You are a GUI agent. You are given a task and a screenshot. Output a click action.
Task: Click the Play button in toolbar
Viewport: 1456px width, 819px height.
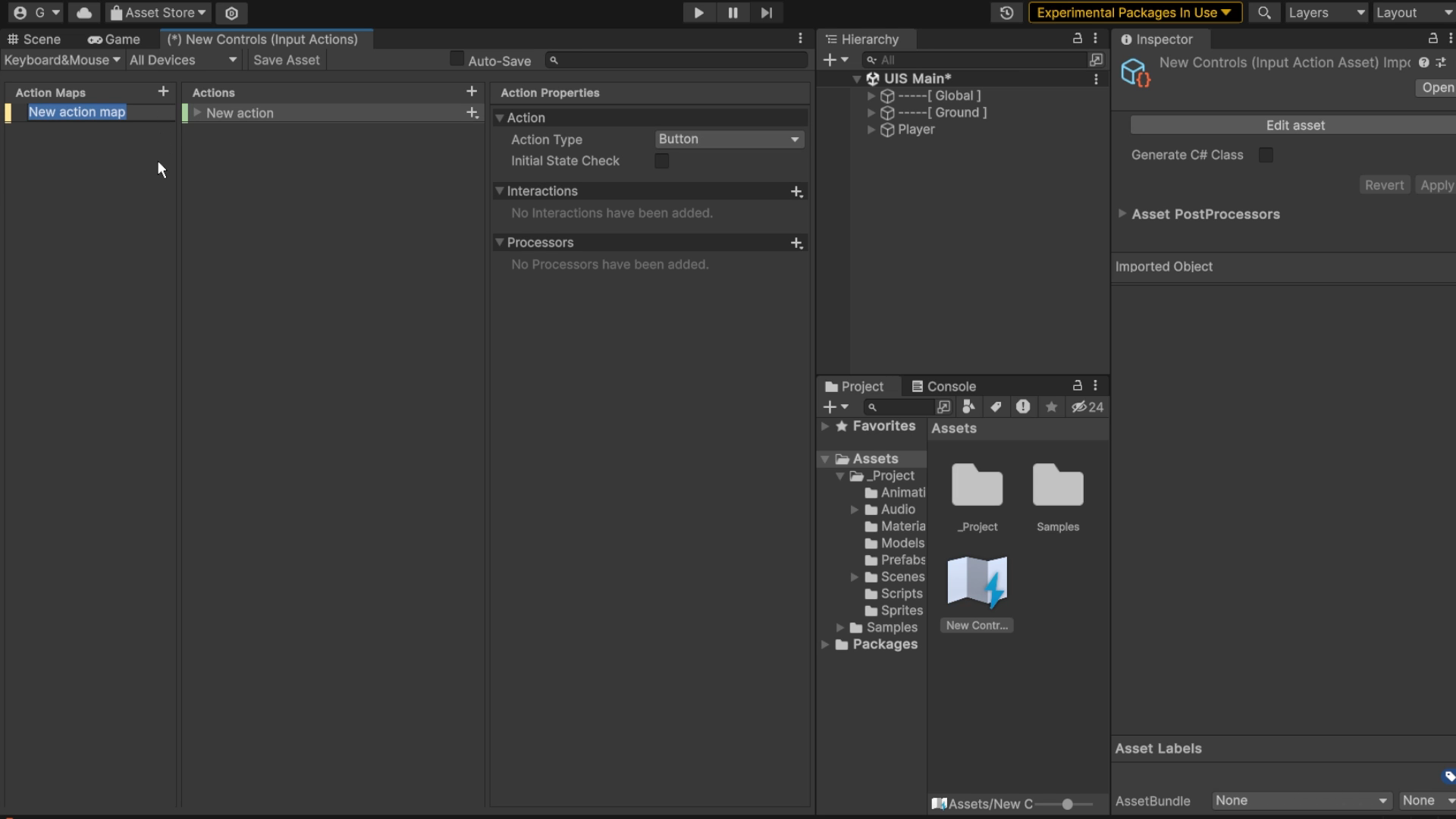[x=698, y=13]
